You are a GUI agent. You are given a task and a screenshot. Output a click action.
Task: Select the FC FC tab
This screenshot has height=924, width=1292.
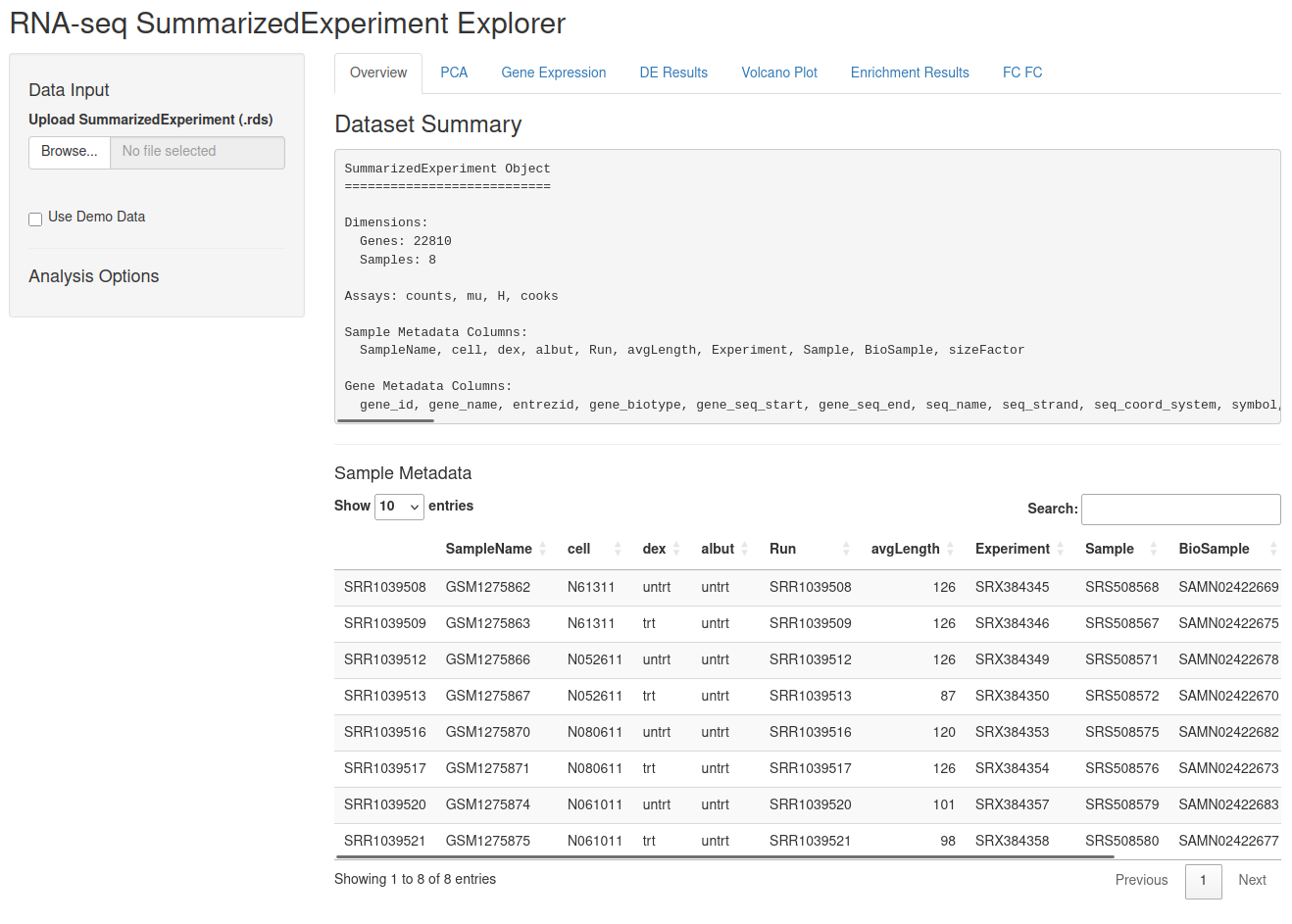click(x=1022, y=73)
